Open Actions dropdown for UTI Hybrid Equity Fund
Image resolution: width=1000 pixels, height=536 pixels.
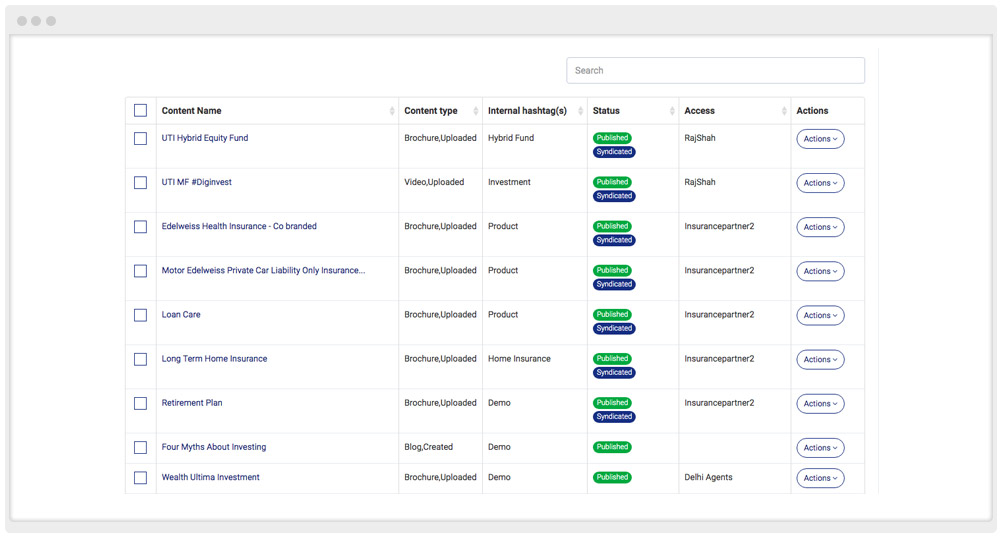tap(820, 138)
